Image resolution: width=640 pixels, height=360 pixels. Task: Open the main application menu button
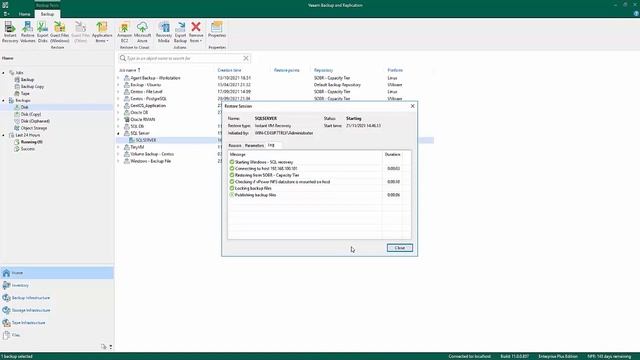tap(6, 14)
